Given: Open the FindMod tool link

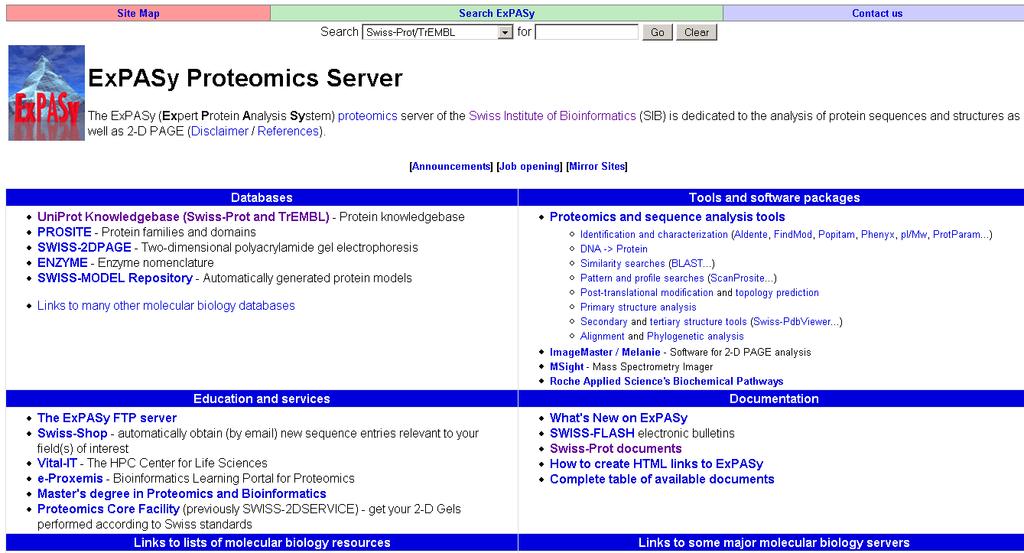Looking at the screenshot, I should tap(793, 234).
